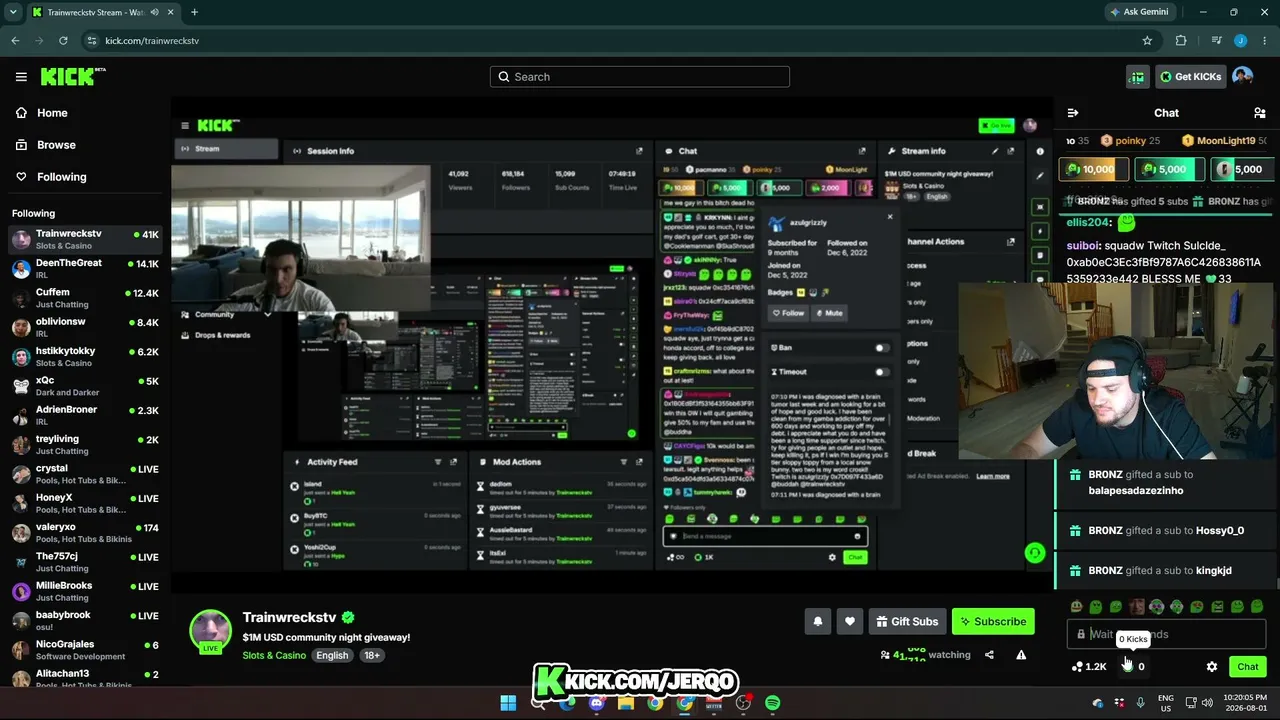Open Trainwreckstv's live avatar under the video
Image resolution: width=1280 pixels, height=720 pixels.
[211, 631]
